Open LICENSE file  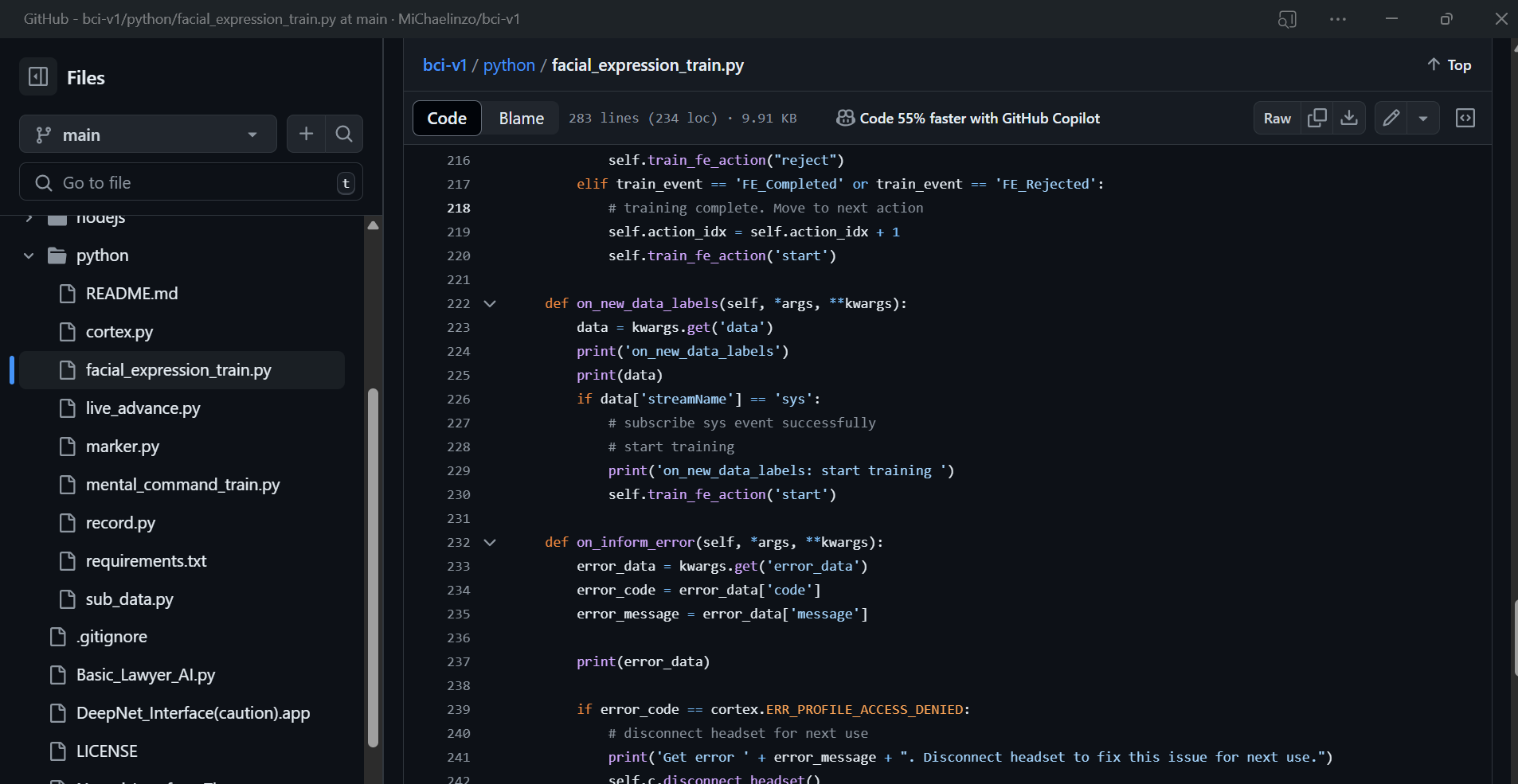[x=107, y=751]
